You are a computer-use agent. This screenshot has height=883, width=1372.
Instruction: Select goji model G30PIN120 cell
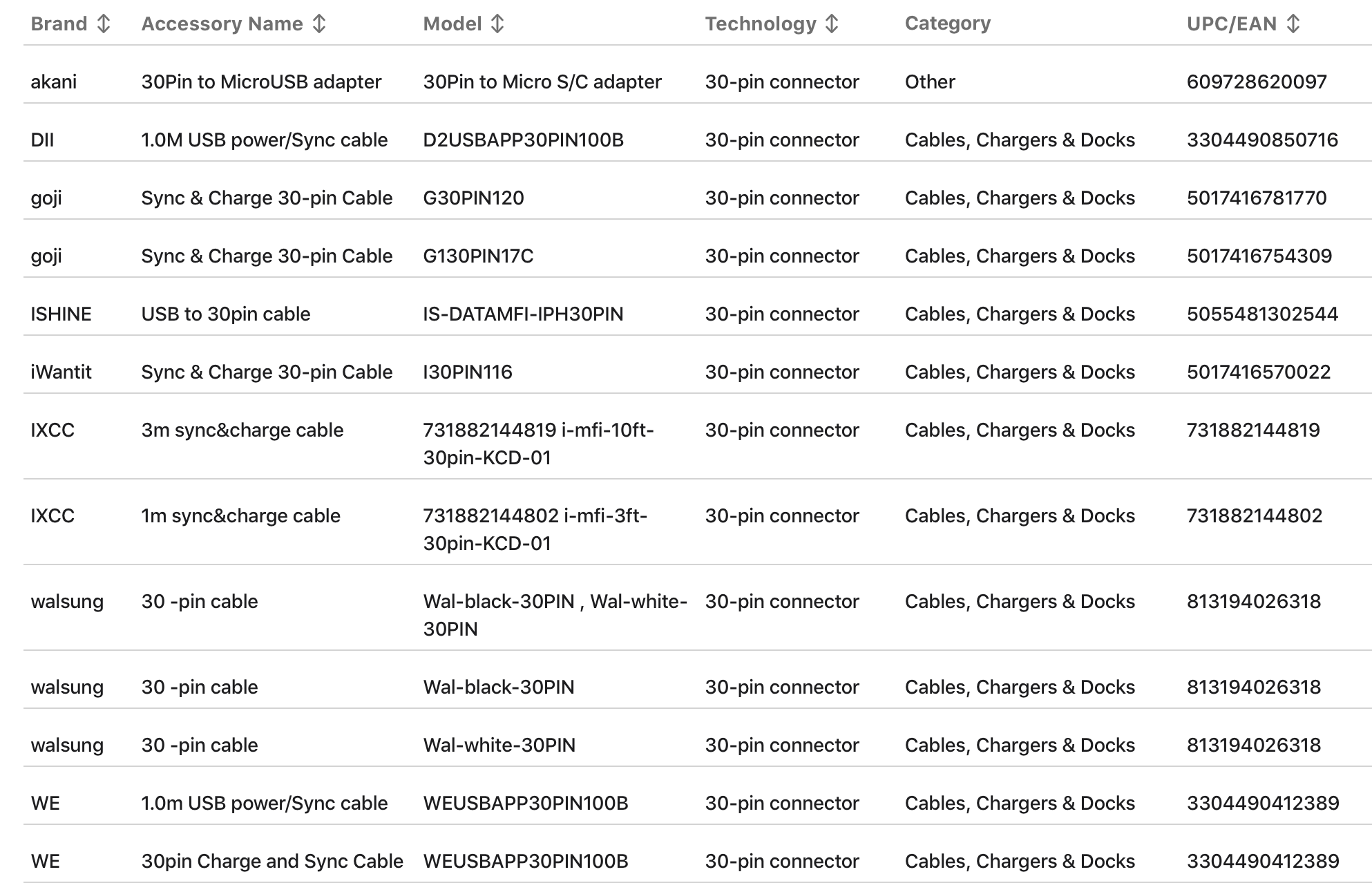point(473,198)
